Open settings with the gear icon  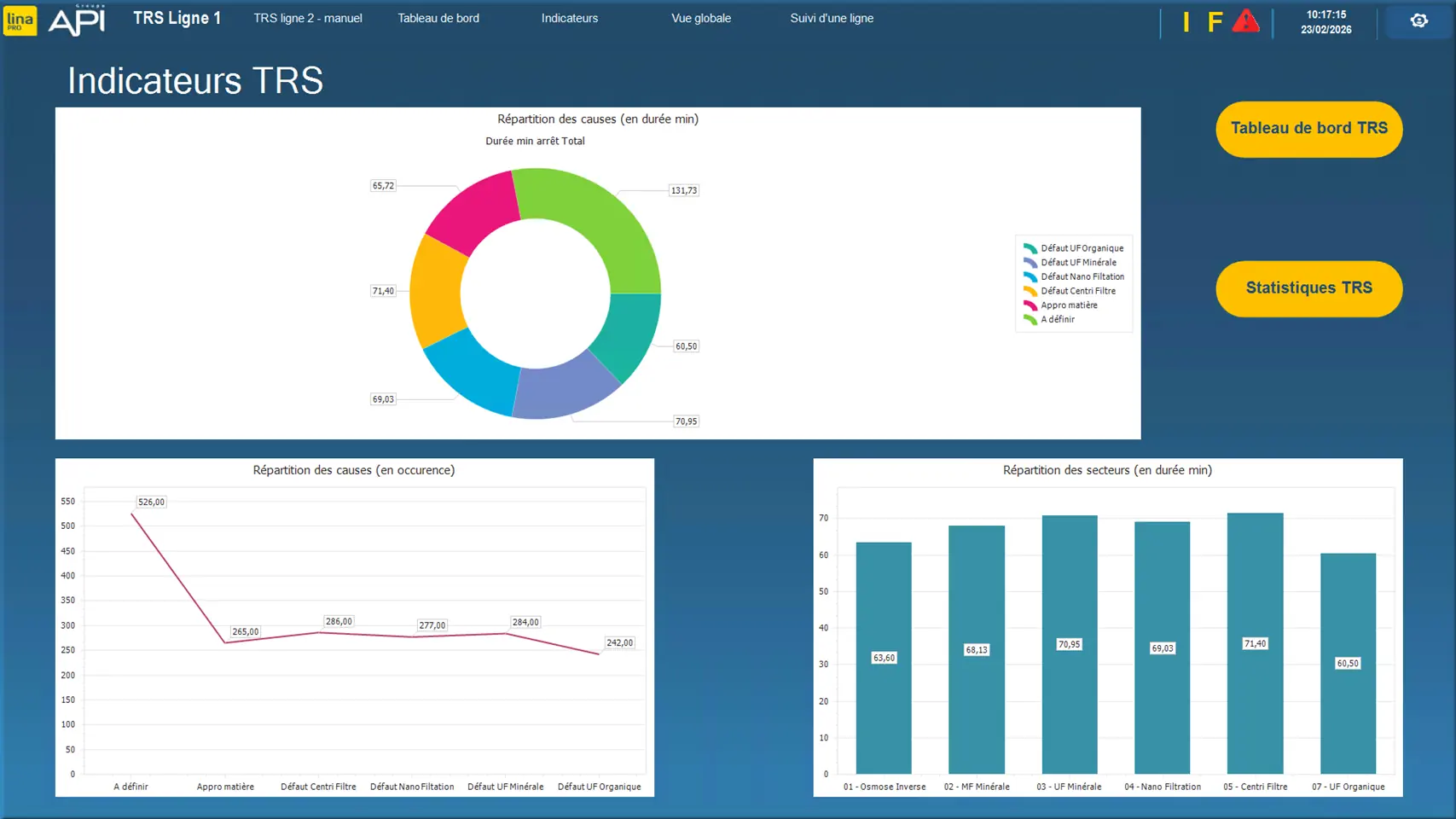pyautogui.click(x=1418, y=20)
